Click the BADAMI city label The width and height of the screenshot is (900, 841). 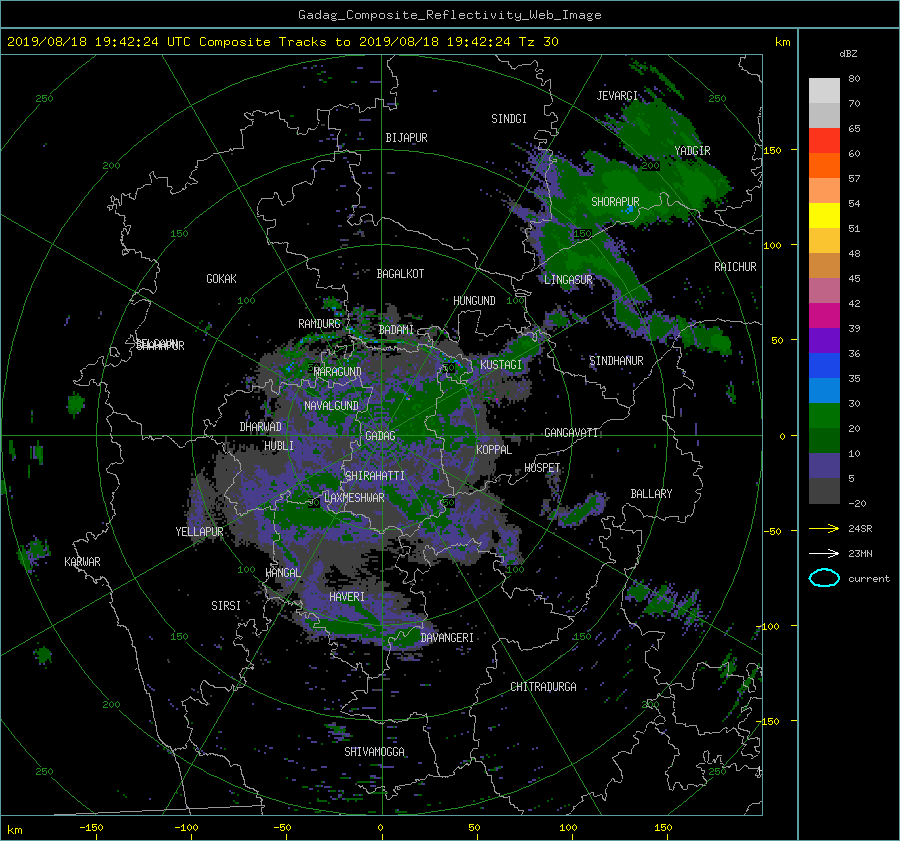[x=396, y=330]
